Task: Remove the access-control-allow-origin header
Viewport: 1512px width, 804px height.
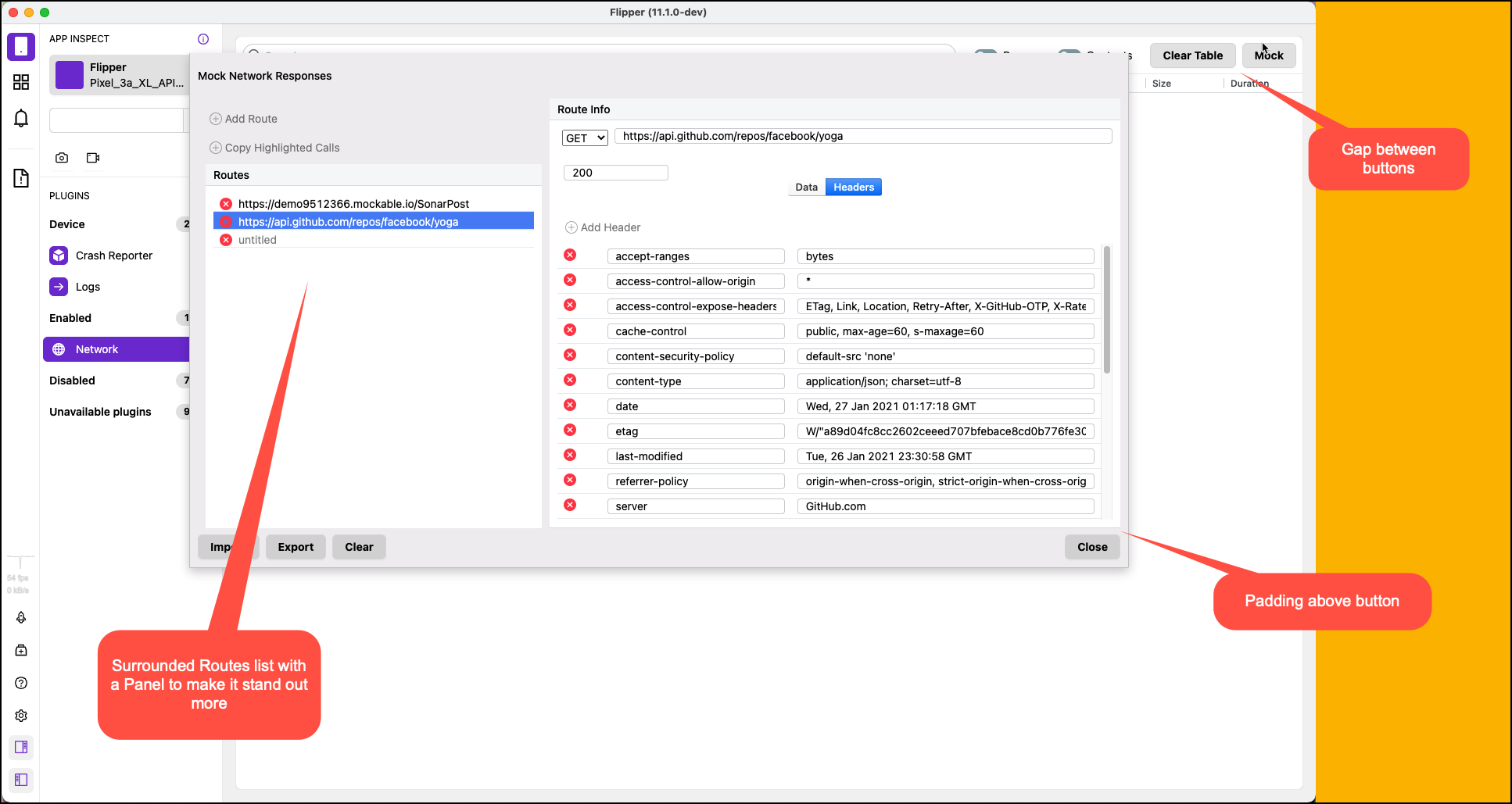Action: tap(570, 280)
